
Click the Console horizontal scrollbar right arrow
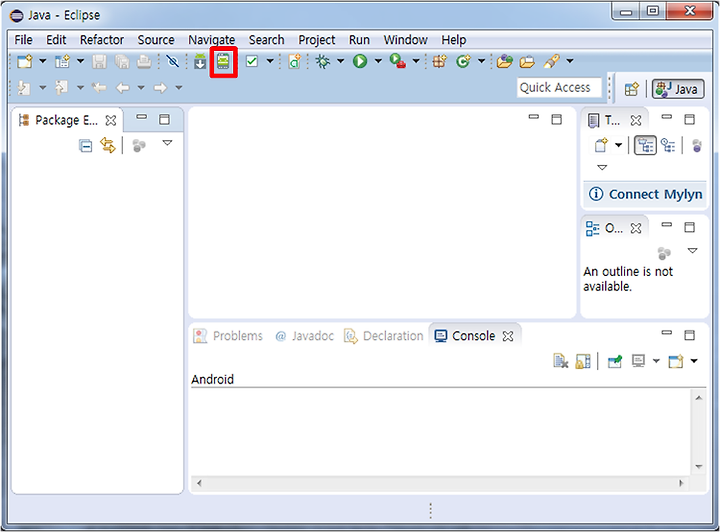[x=681, y=483]
